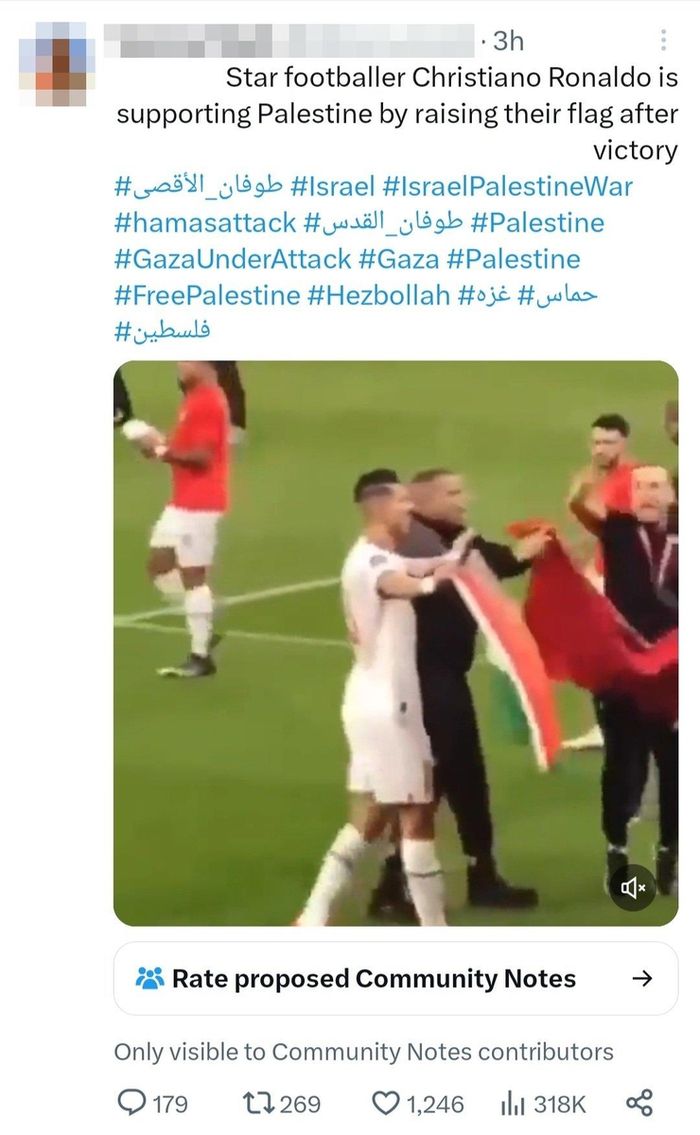This screenshot has height=1135, width=700.
Task: Open the #Hezbollah hashtag
Action: [x=379, y=295]
